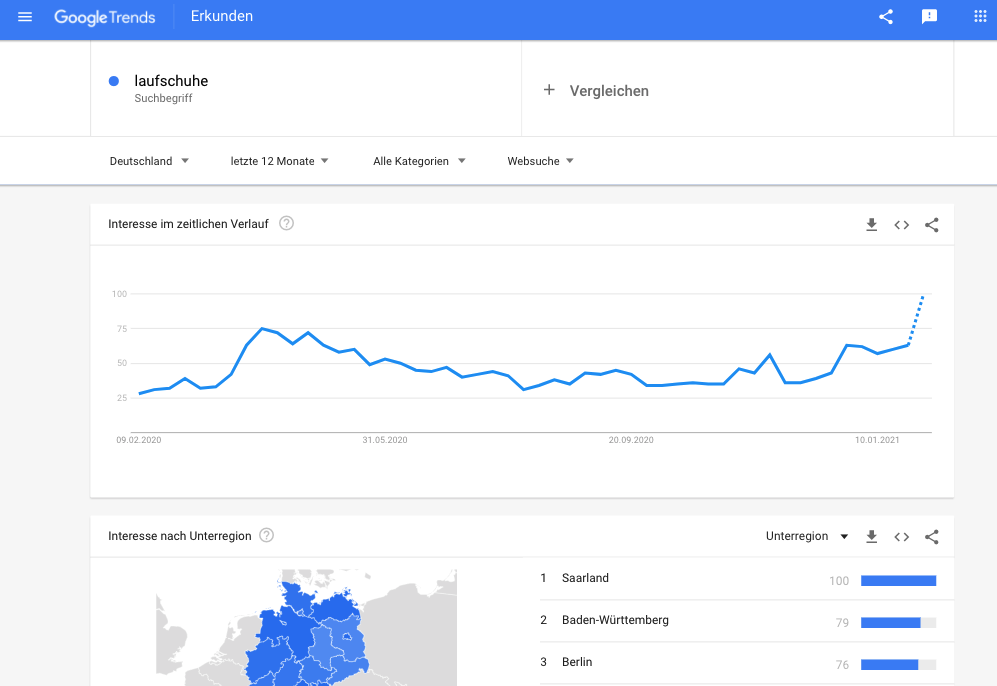The image size is (997, 686).
Task: Share this Trends page from header
Action: [x=886, y=17]
